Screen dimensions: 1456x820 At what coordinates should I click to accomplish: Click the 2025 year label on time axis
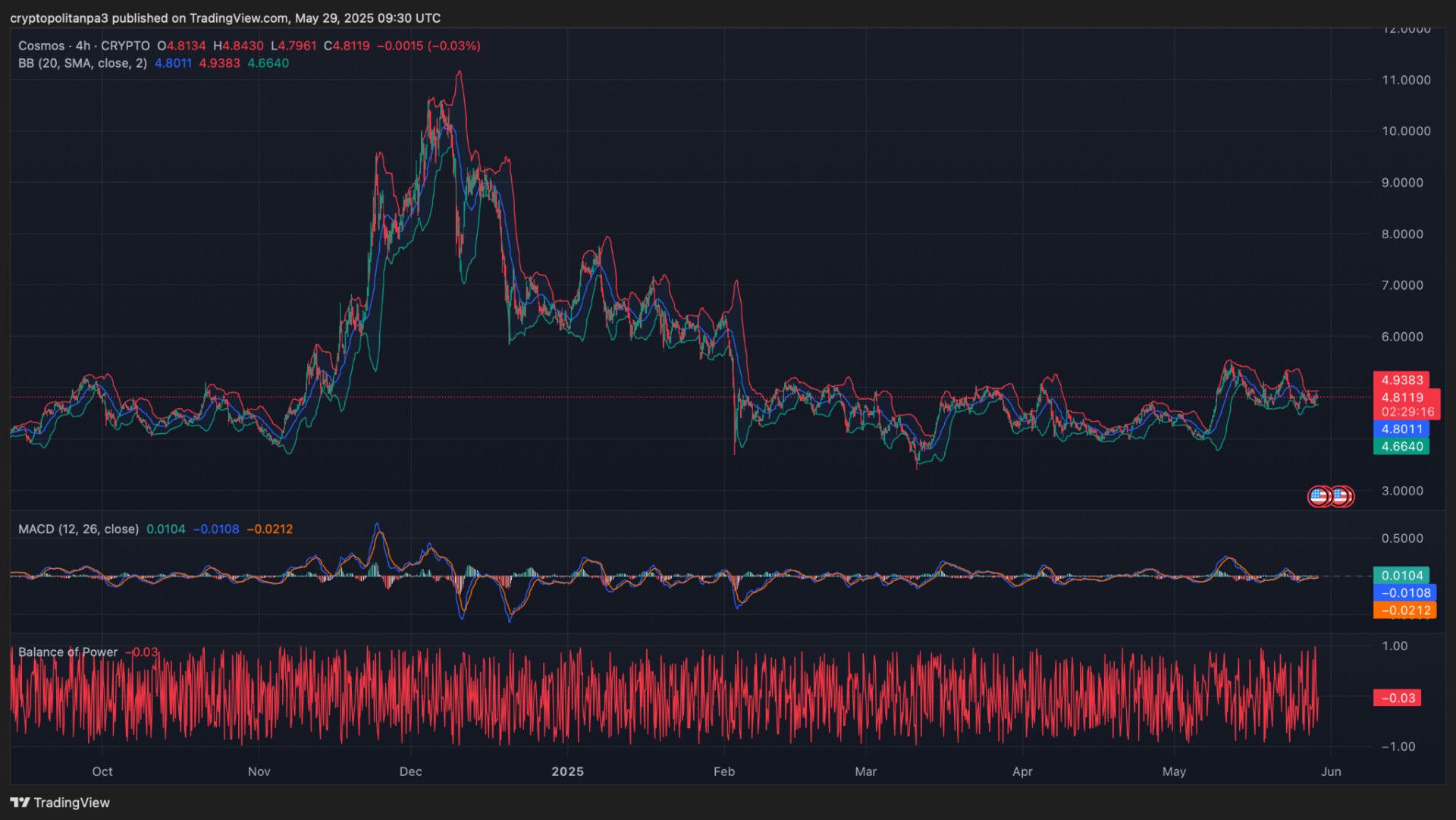point(567,771)
